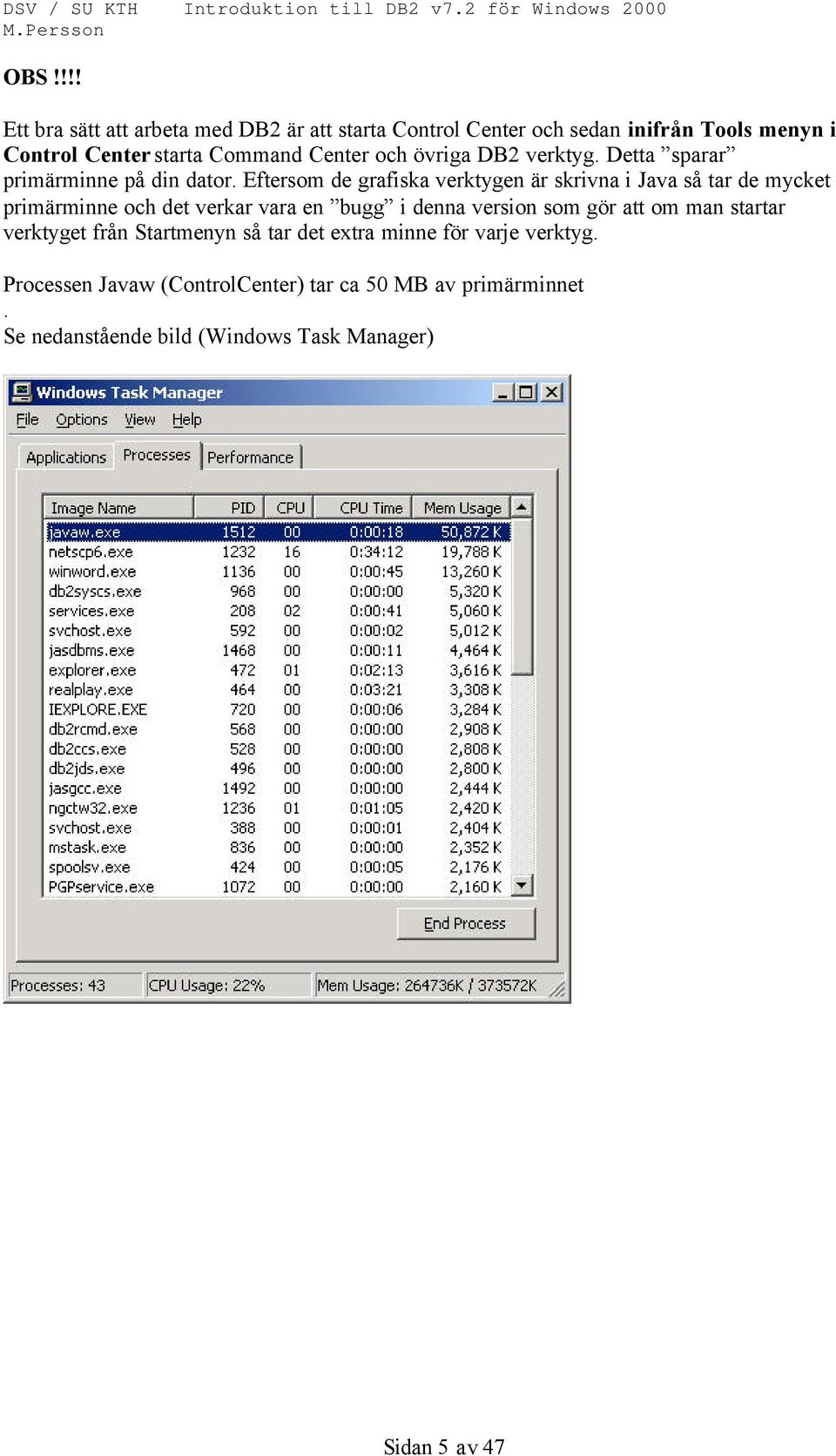
Task: Select the svchost.exe row with PID 592
Action: click(x=277, y=630)
